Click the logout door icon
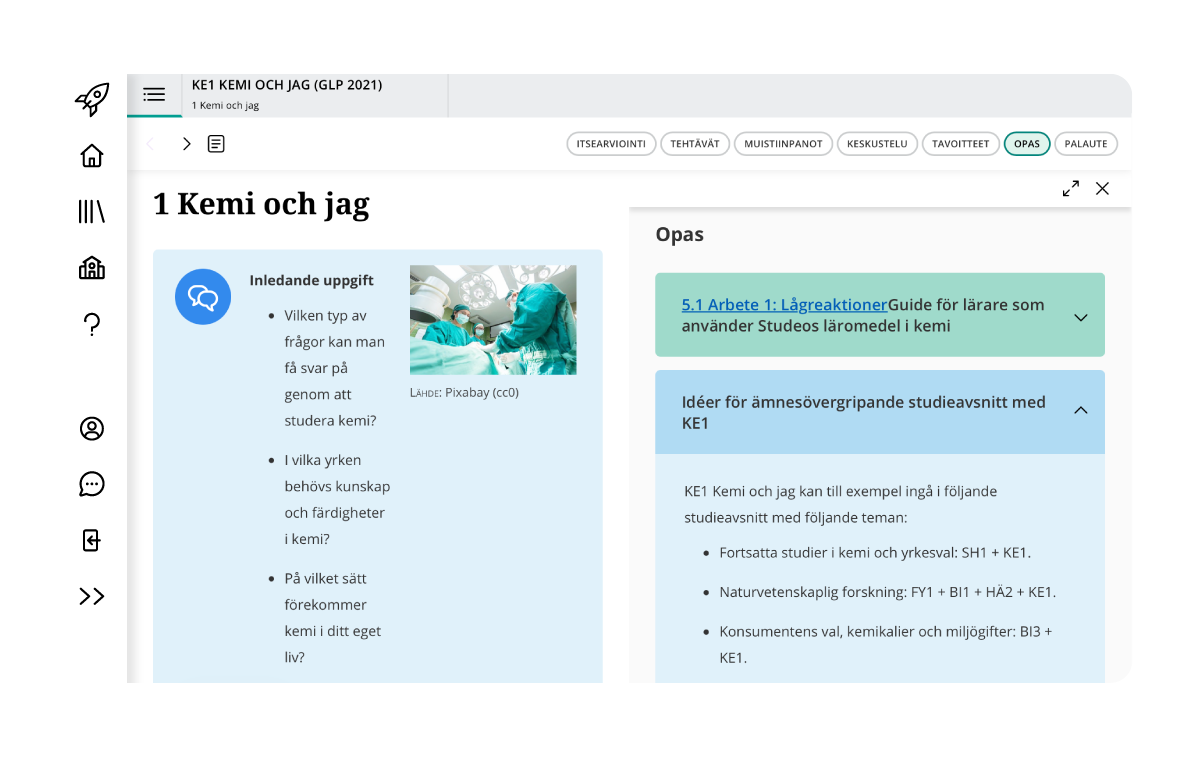Image resolution: width=1200 pixels, height=758 pixels. 92,540
